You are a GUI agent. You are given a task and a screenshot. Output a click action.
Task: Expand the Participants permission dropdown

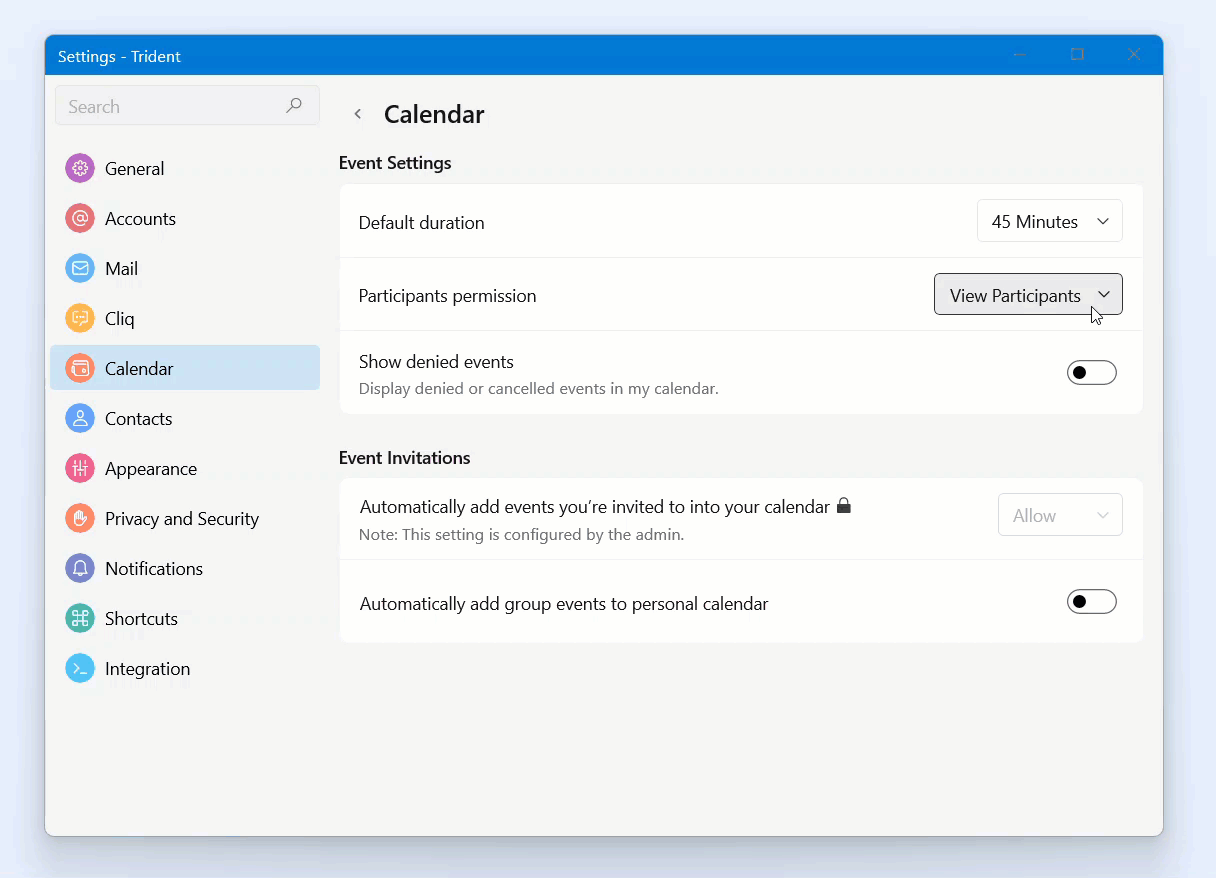point(1028,295)
